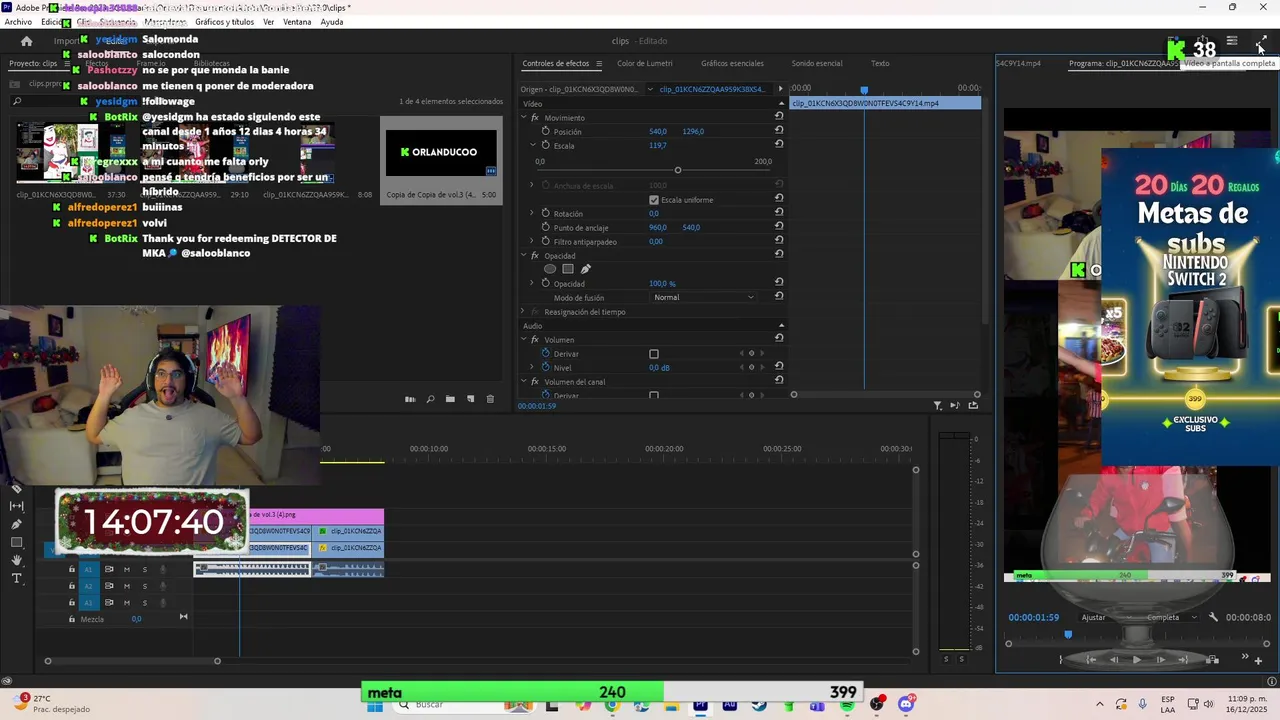Select the Hand tool in the toolbox
The width and height of the screenshot is (1280, 720).
pyautogui.click(x=16, y=560)
